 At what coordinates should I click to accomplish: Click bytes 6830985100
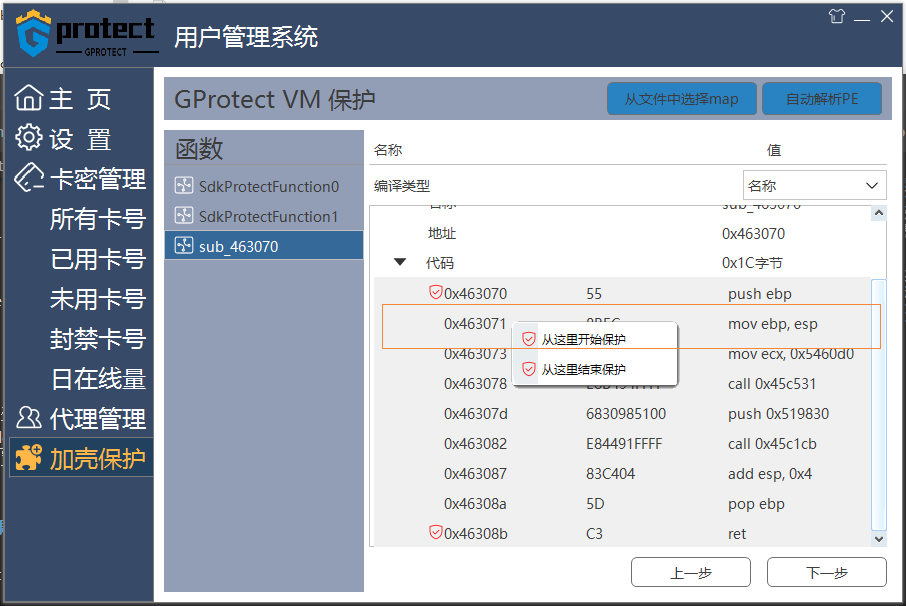[626, 414]
